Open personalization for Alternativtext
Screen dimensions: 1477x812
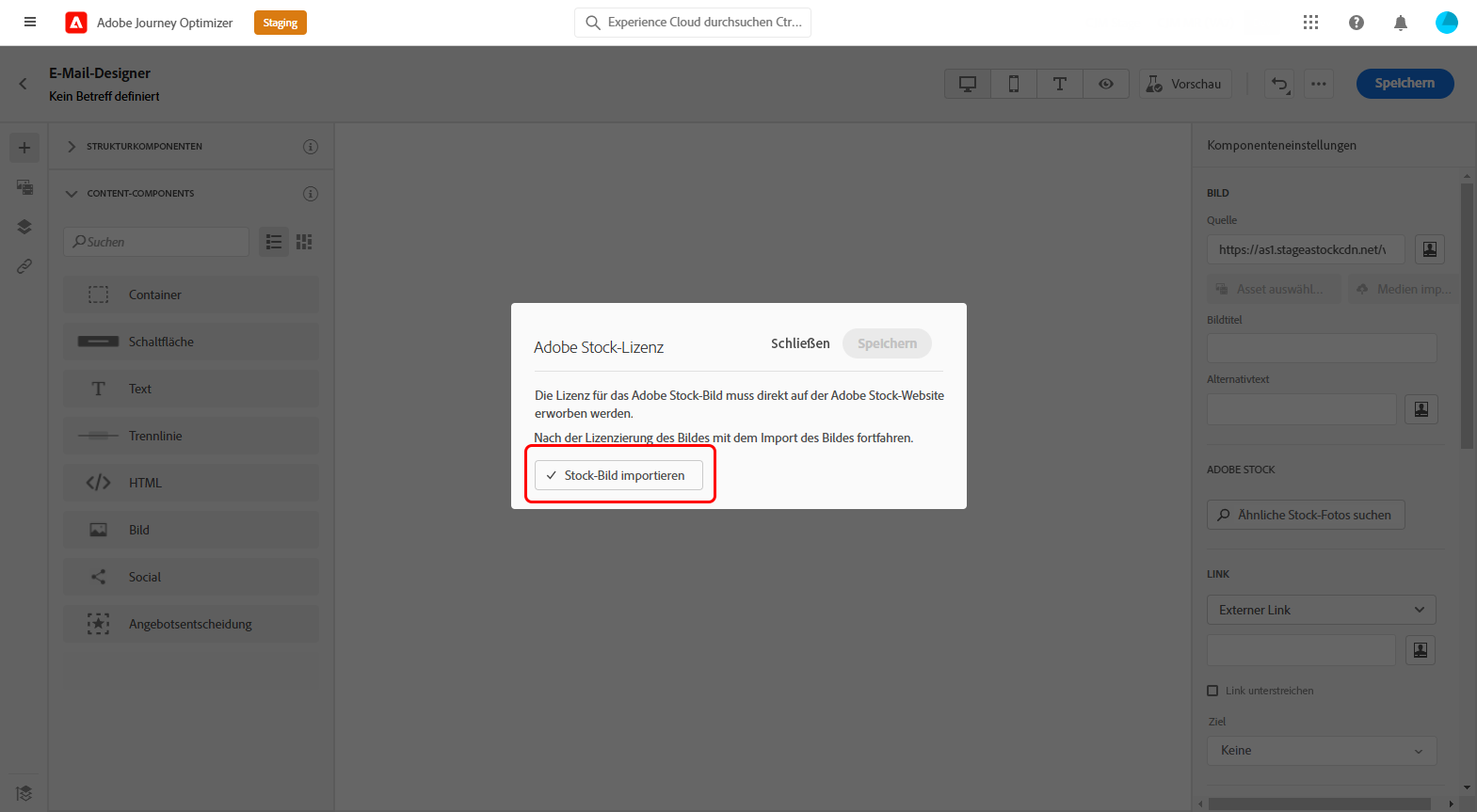[1421, 409]
